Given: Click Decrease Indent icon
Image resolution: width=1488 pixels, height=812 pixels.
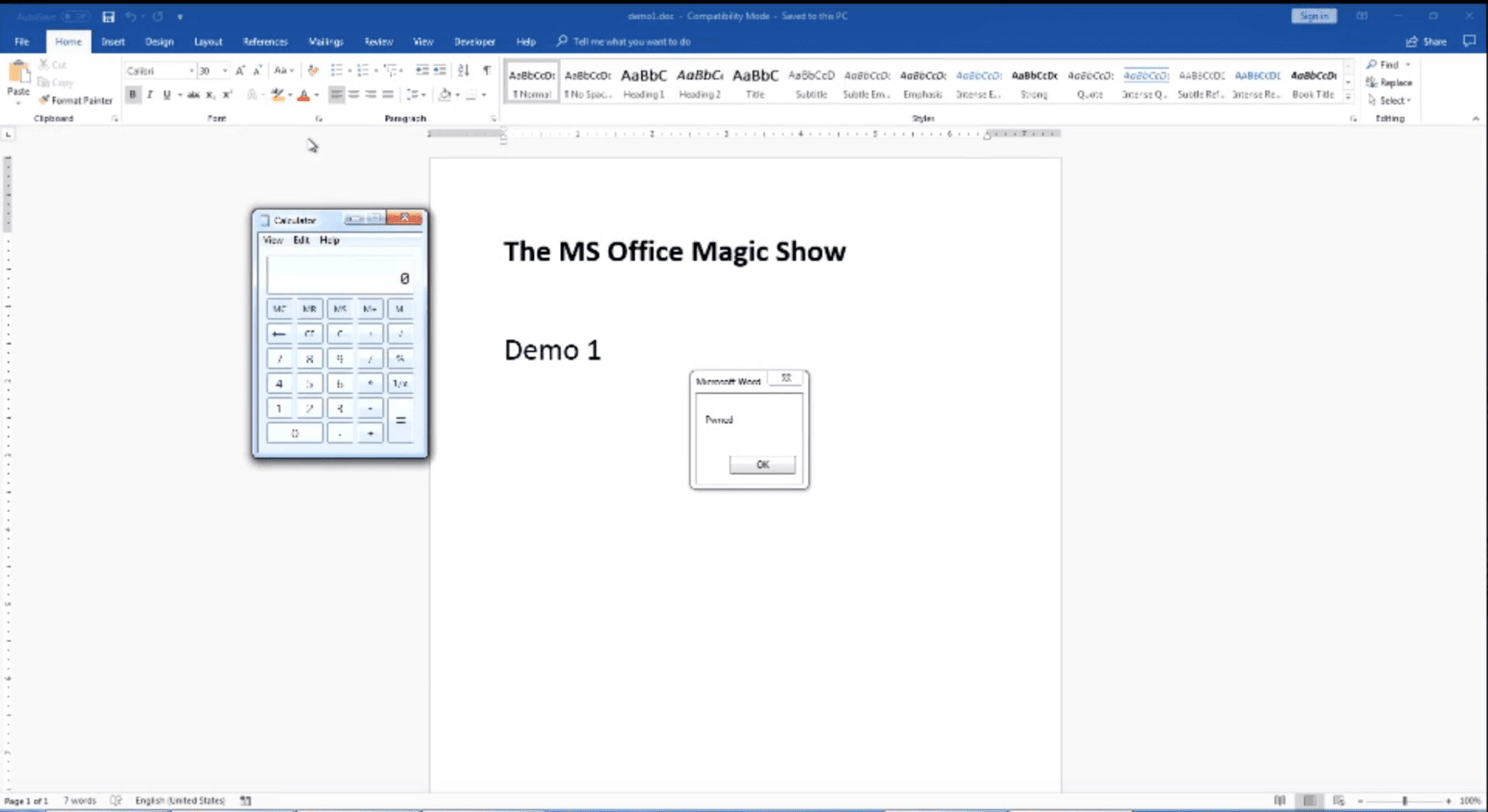Looking at the screenshot, I should 422,70.
